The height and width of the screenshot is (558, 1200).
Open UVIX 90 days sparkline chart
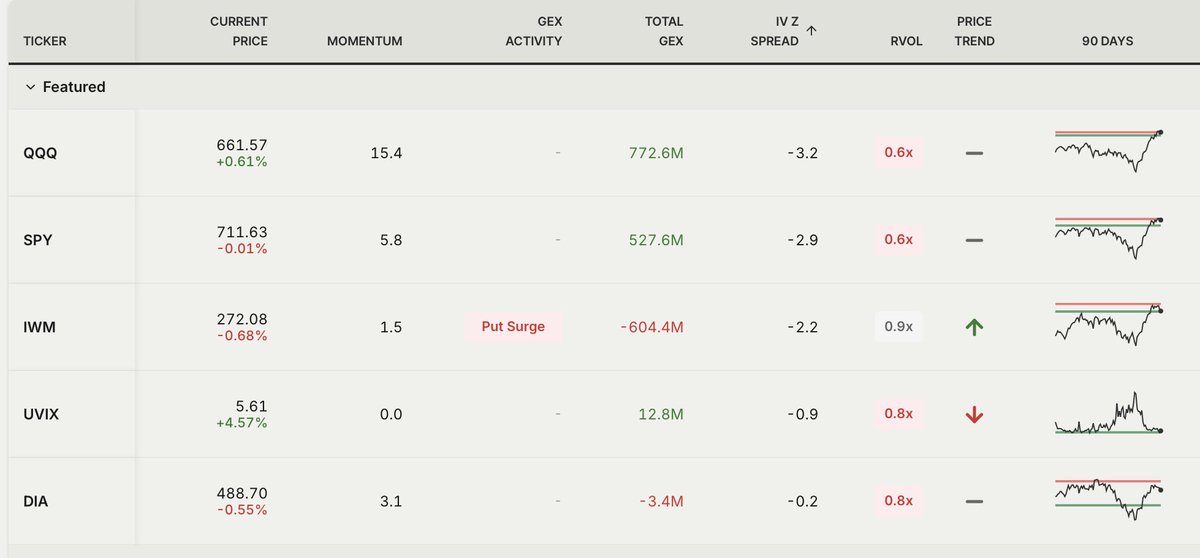(x=1108, y=412)
